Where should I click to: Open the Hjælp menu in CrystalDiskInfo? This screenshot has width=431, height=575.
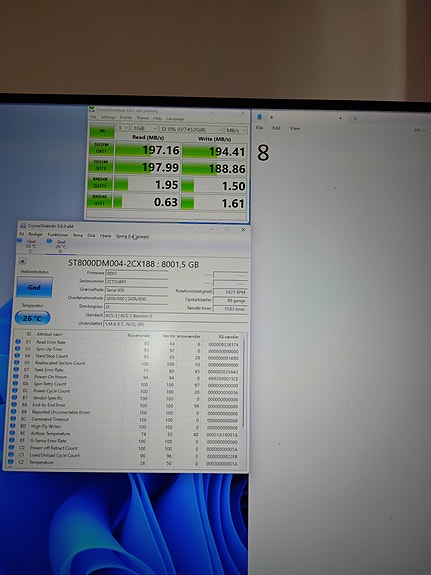point(105,236)
